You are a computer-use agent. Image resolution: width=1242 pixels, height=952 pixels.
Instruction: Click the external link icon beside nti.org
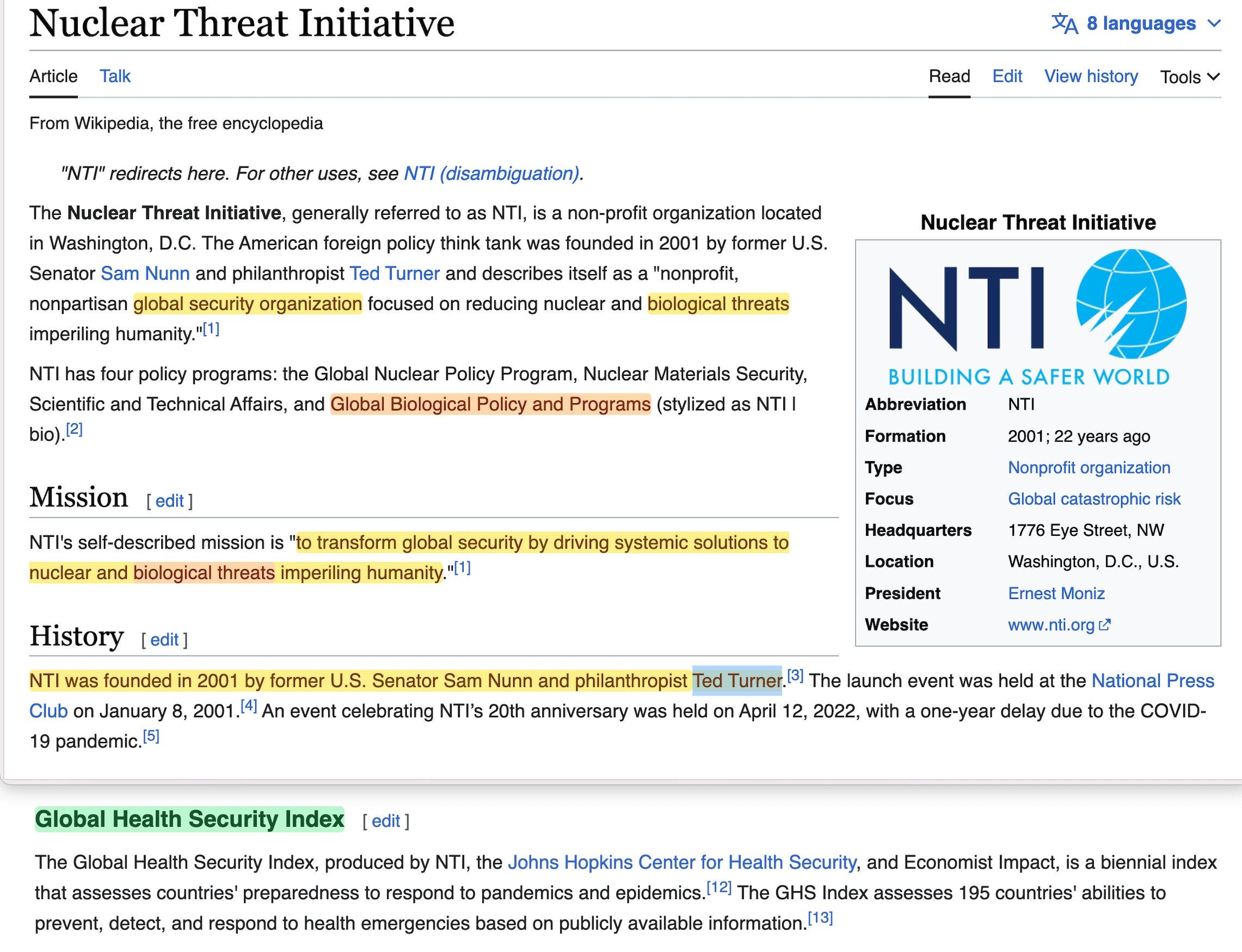point(1104,625)
